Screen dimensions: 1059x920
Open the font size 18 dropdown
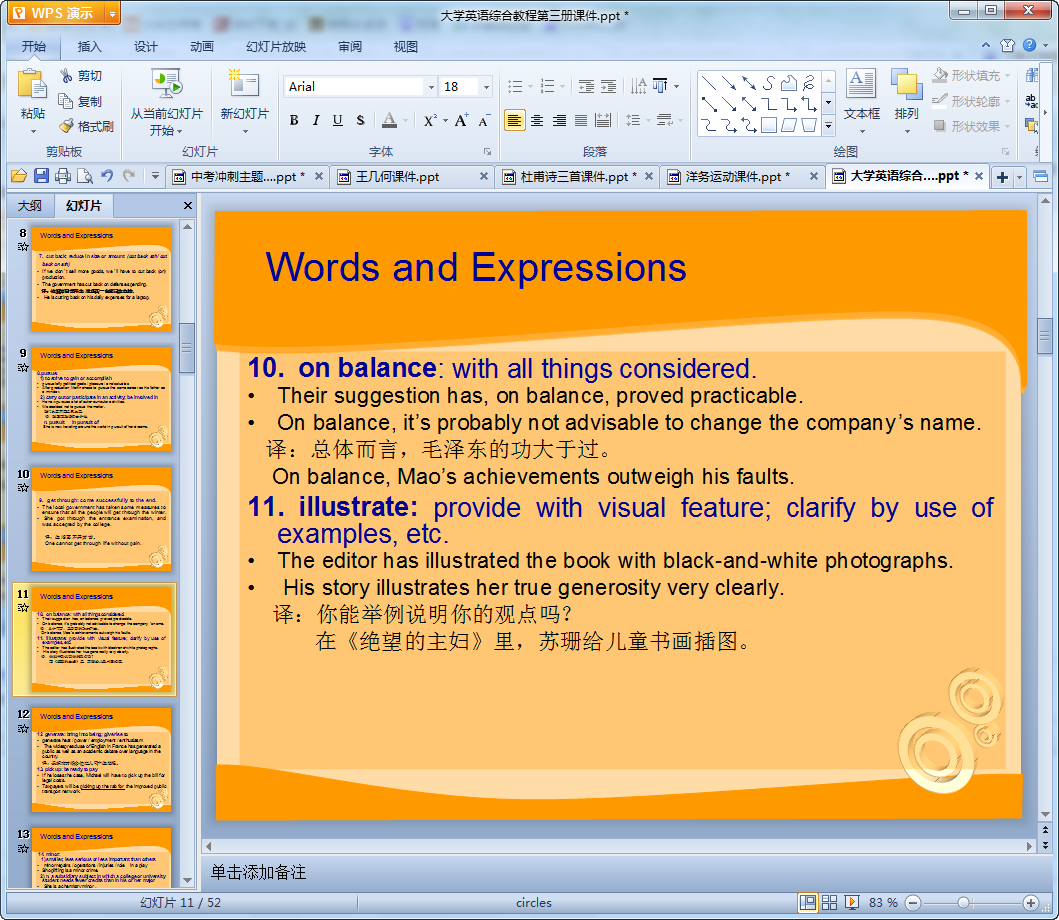486,86
